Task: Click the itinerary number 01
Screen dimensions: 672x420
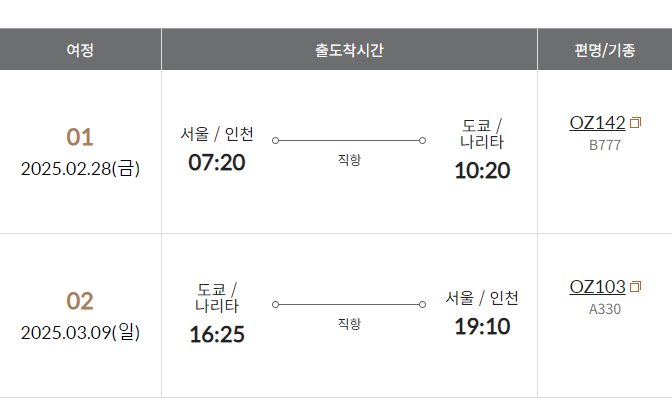Action: [80, 137]
